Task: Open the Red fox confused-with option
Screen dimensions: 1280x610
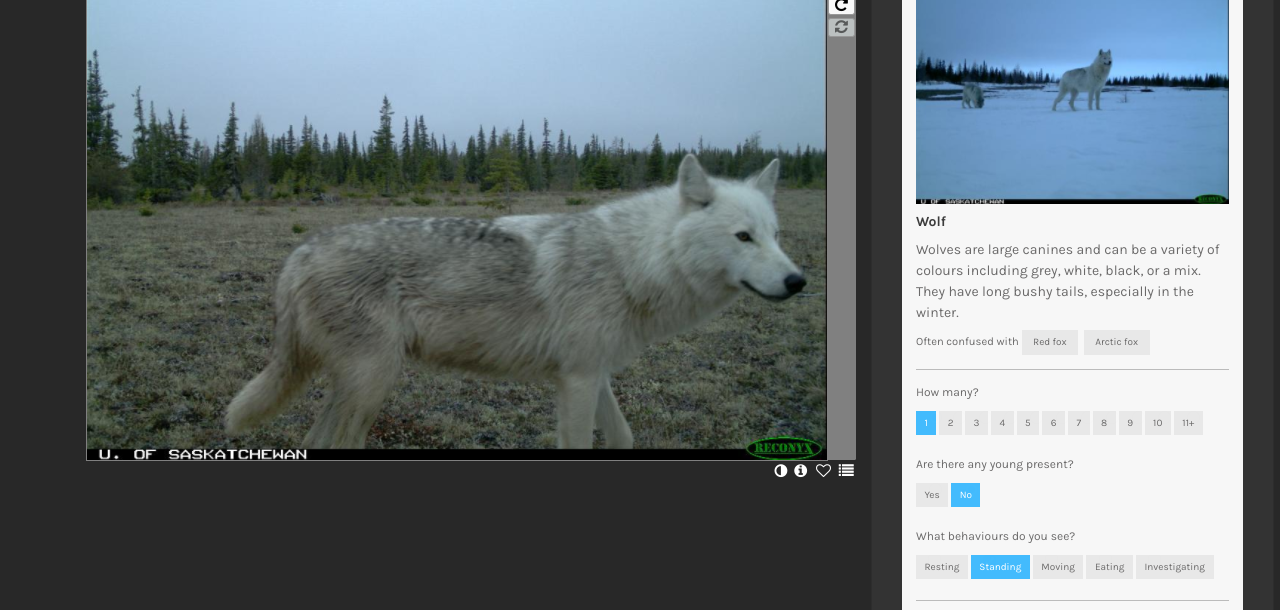Action: [1050, 342]
